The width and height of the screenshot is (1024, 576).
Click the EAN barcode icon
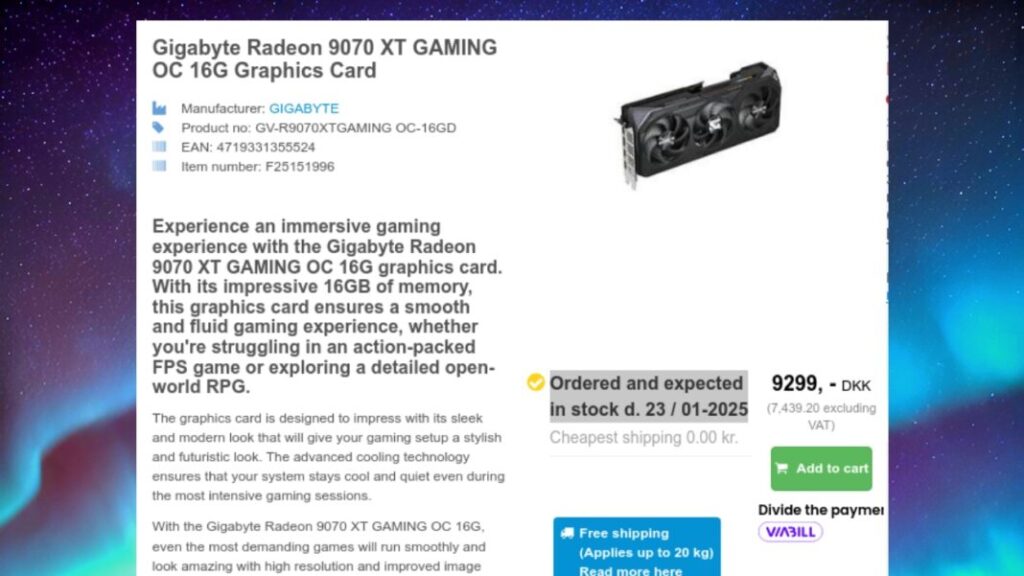[x=159, y=146]
